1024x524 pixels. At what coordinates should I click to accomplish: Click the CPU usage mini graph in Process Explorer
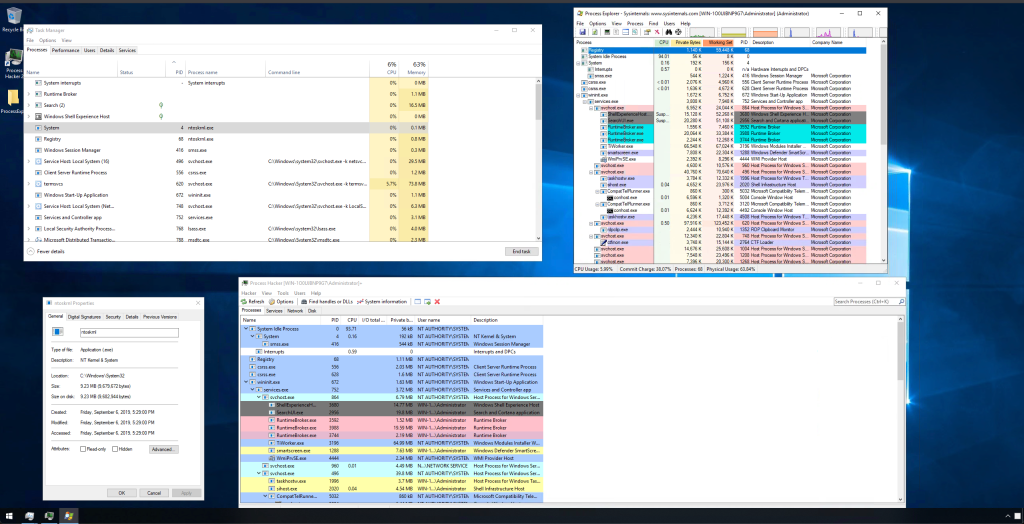[x=701, y=32]
